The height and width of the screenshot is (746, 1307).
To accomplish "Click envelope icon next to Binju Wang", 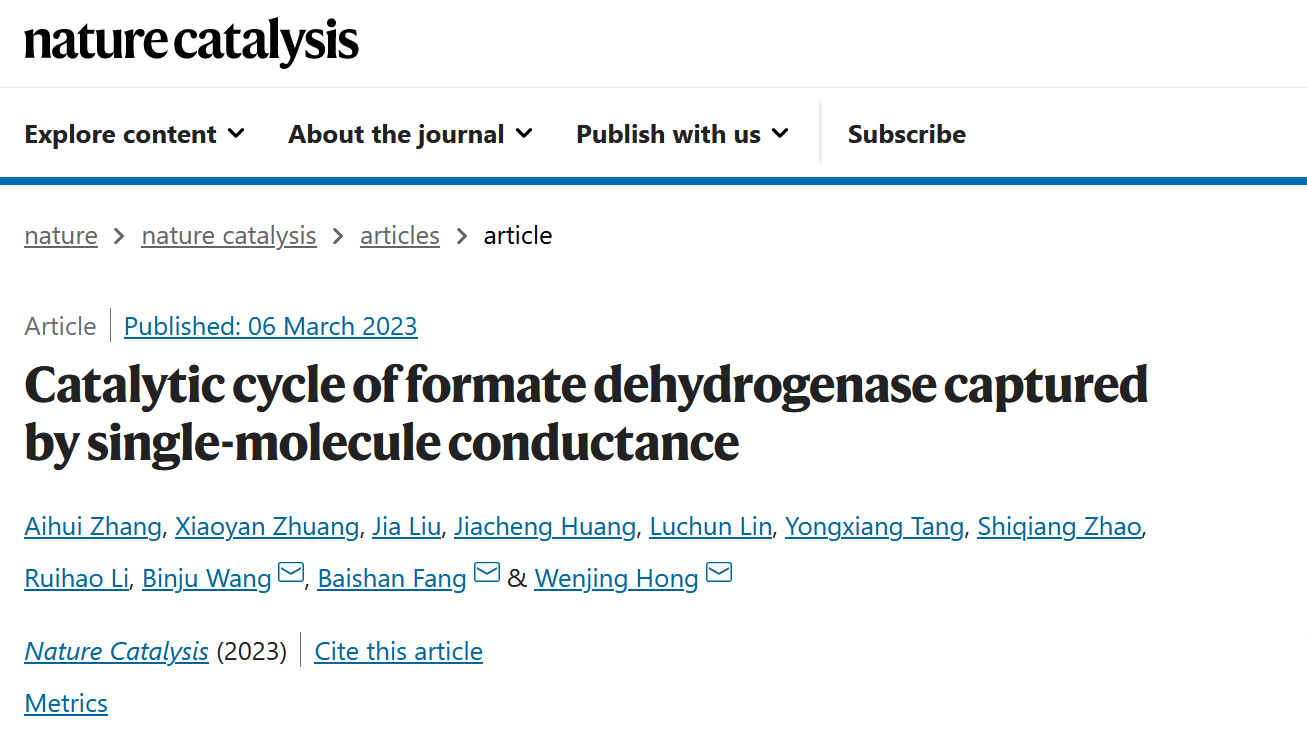I will pyautogui.click(x=291, y=574).
